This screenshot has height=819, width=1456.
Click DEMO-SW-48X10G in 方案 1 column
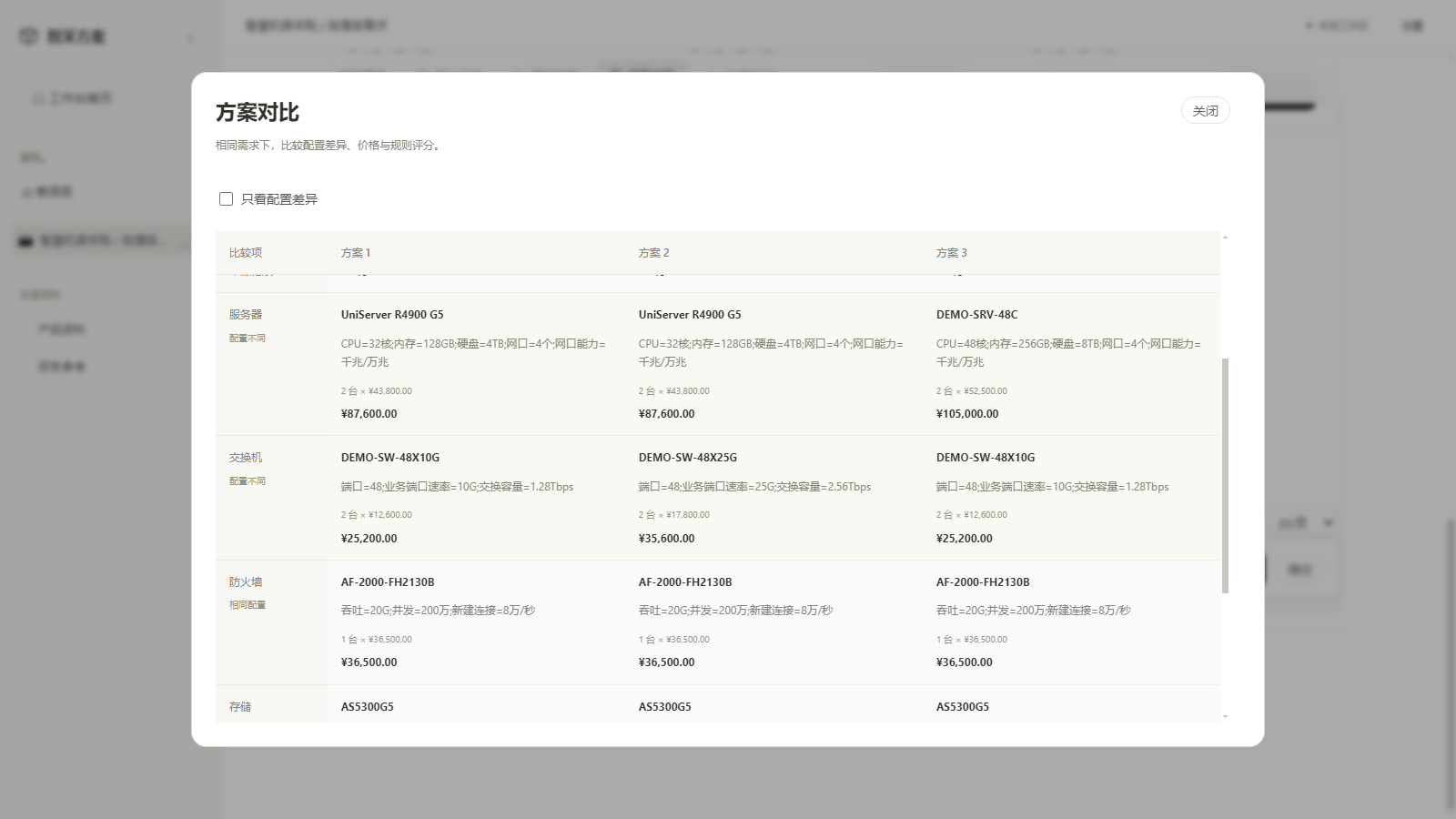(x=389, y=458)
